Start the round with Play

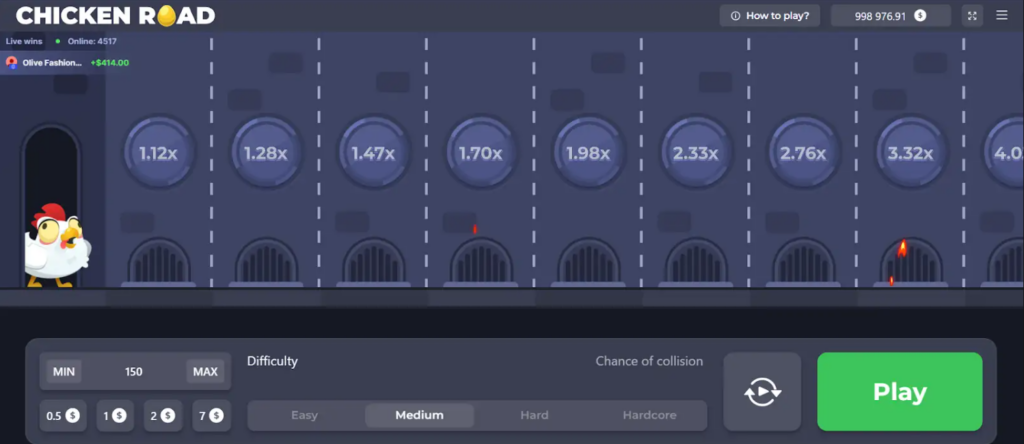tap(899, 392)
